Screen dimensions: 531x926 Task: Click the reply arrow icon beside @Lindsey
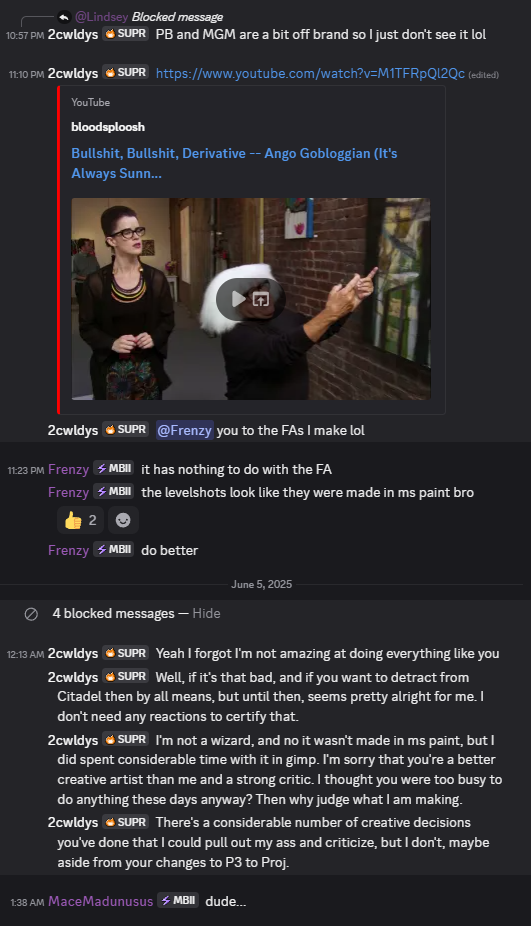click(x=64, y=17)
